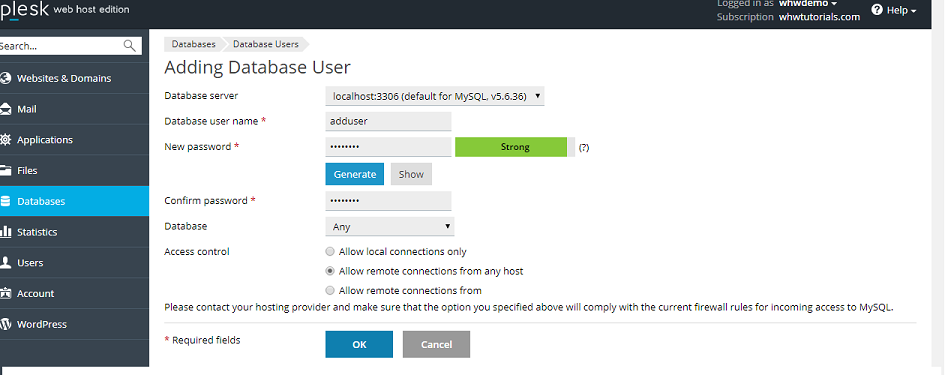Viewport: 948px width, 375px height.
Task: Go to Databases breadcrumb
Action: coord(193,44)
